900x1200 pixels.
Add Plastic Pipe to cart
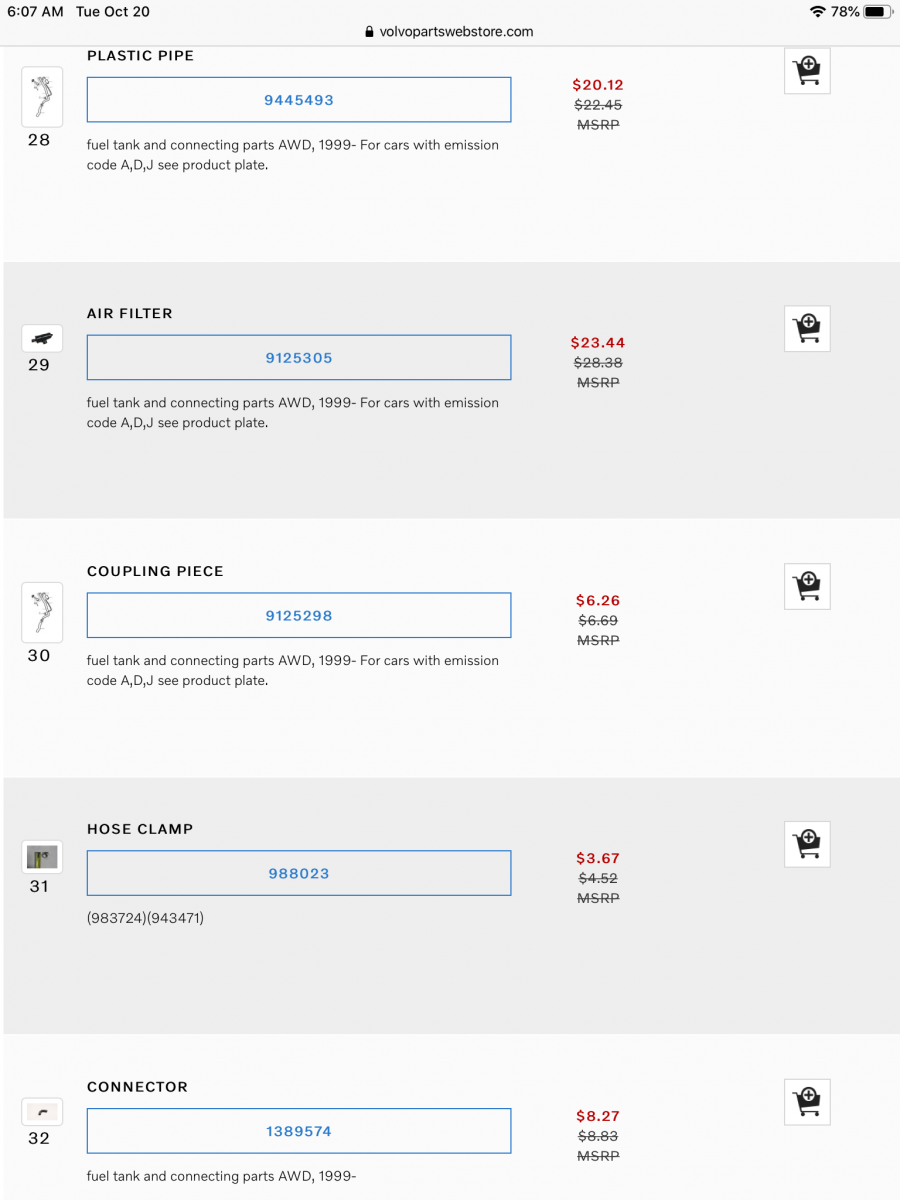point(807,71)
